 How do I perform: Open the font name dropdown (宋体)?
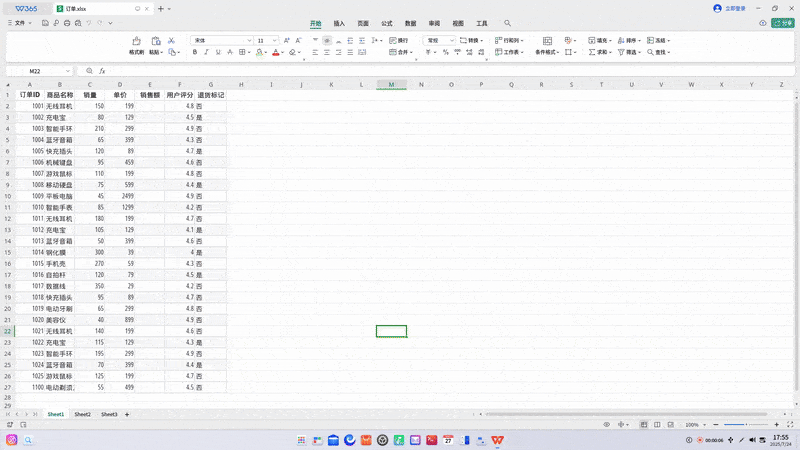coord(220,41)
